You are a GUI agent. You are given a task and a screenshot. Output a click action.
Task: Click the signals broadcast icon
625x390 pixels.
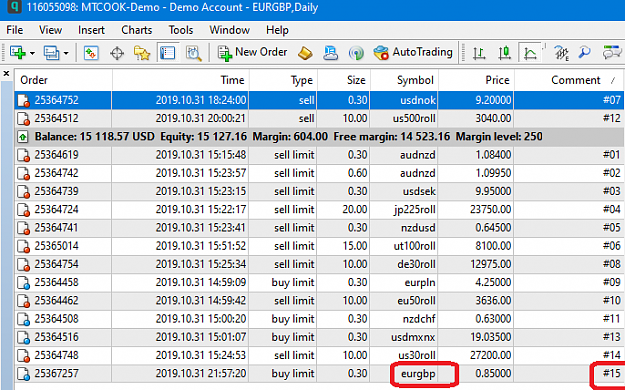pos(356,53)
